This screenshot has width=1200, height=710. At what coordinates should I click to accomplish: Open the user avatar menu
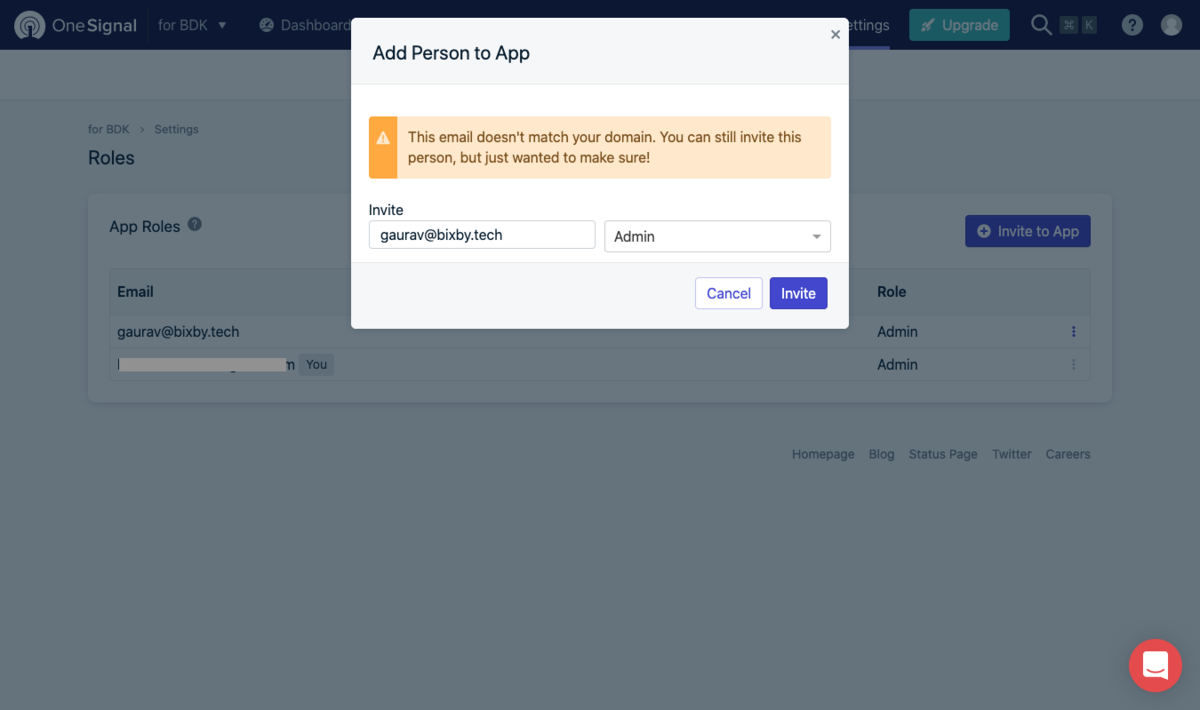tap(1171, 25)
